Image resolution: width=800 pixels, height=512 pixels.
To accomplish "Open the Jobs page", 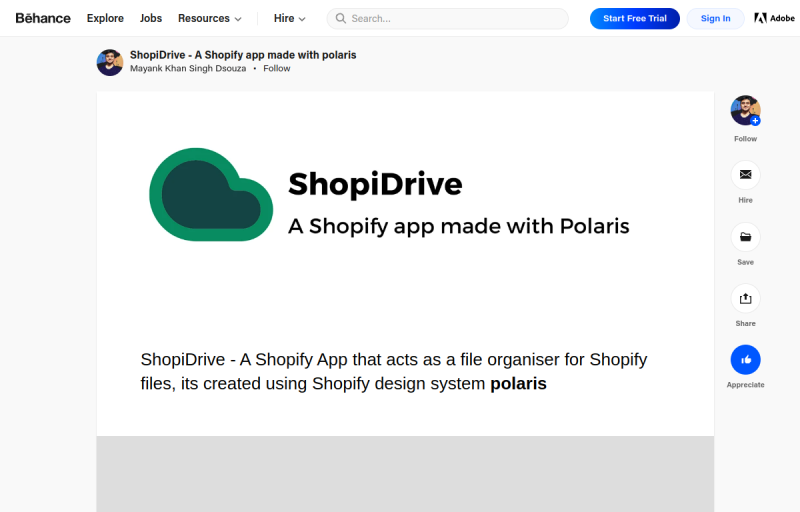I will click(x=151, y=18).
